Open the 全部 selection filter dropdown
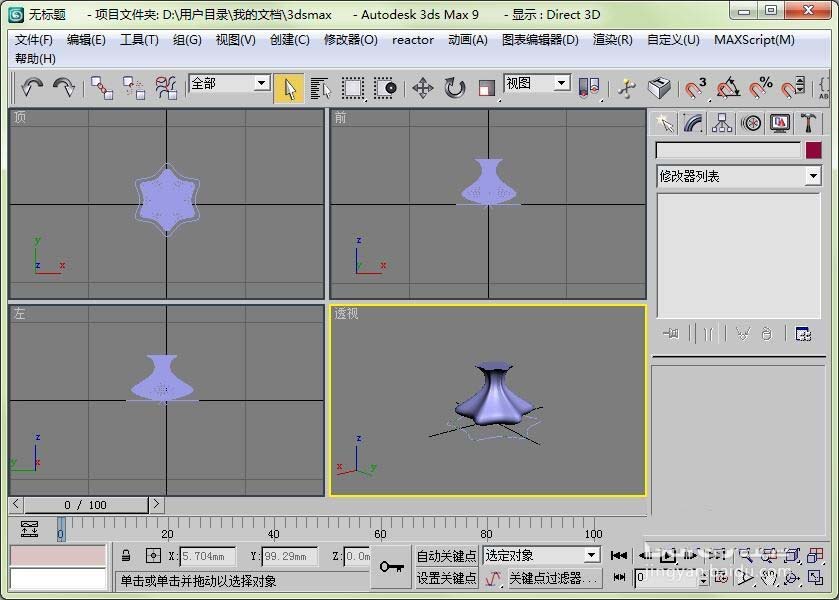This screenshot has width=839, height=600. coord(229,83)
